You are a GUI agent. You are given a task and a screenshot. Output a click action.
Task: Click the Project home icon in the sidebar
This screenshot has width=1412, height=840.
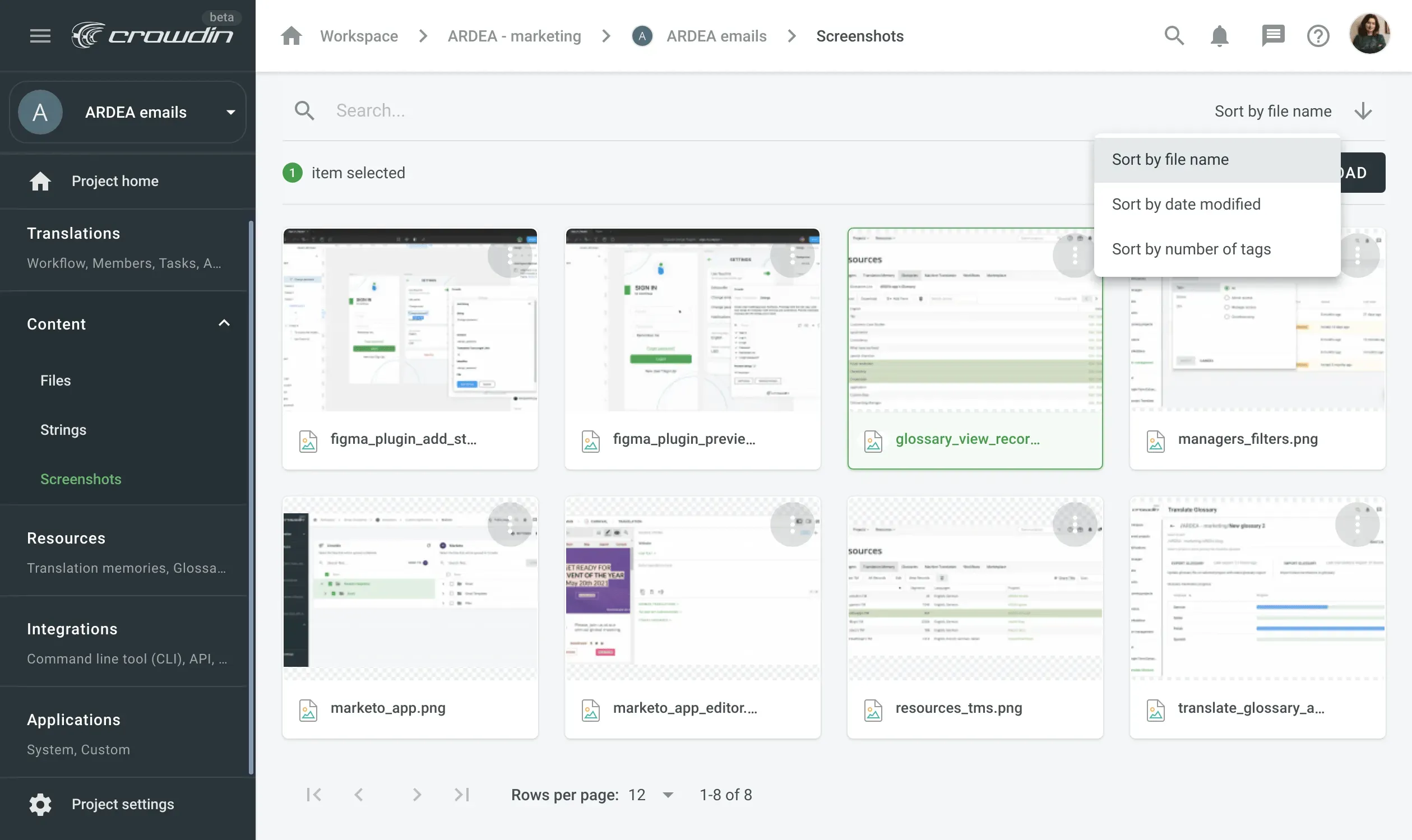40,180
